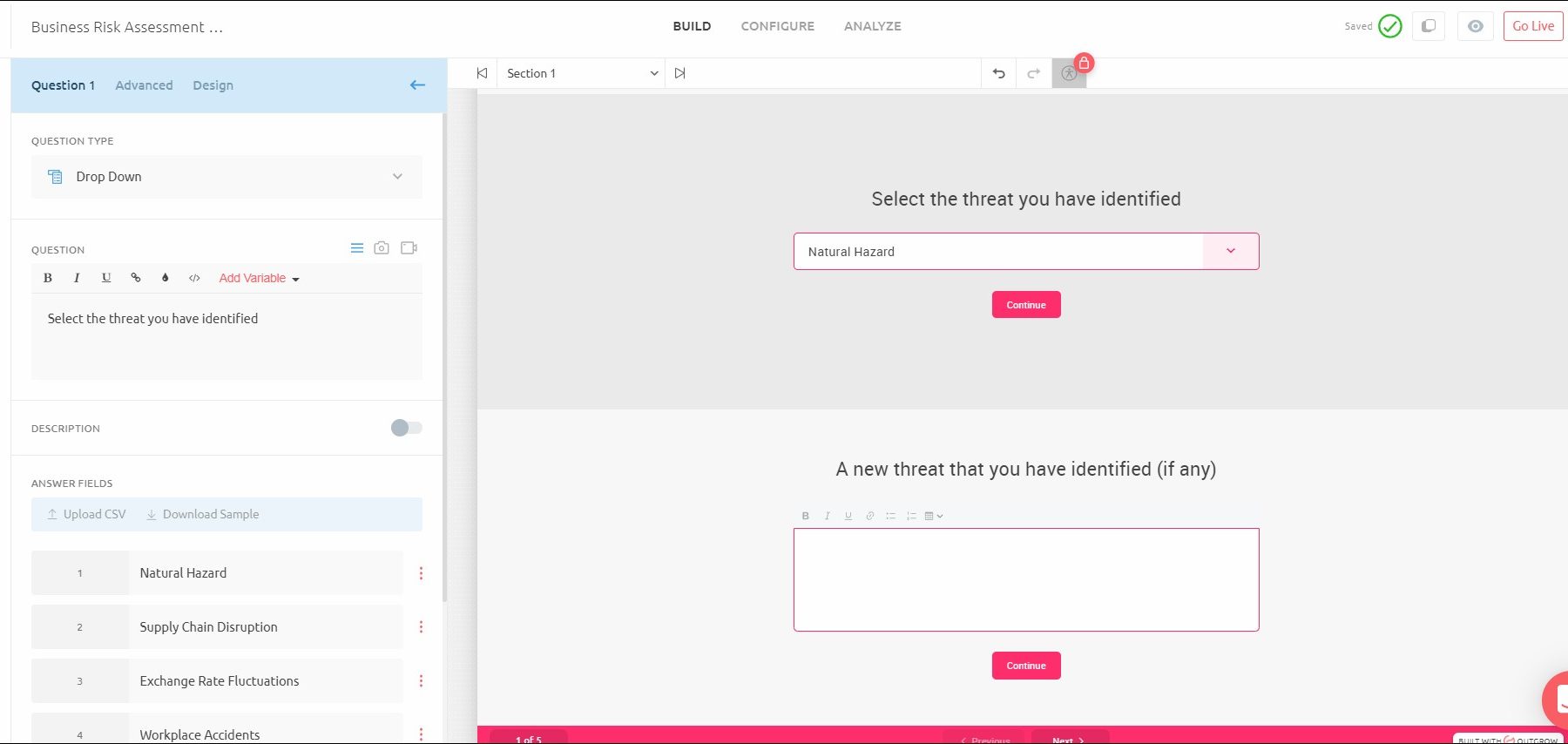1568x744 pixels.
Task: Open the Question Type Drop Down selector
Action: pos(226,177)
